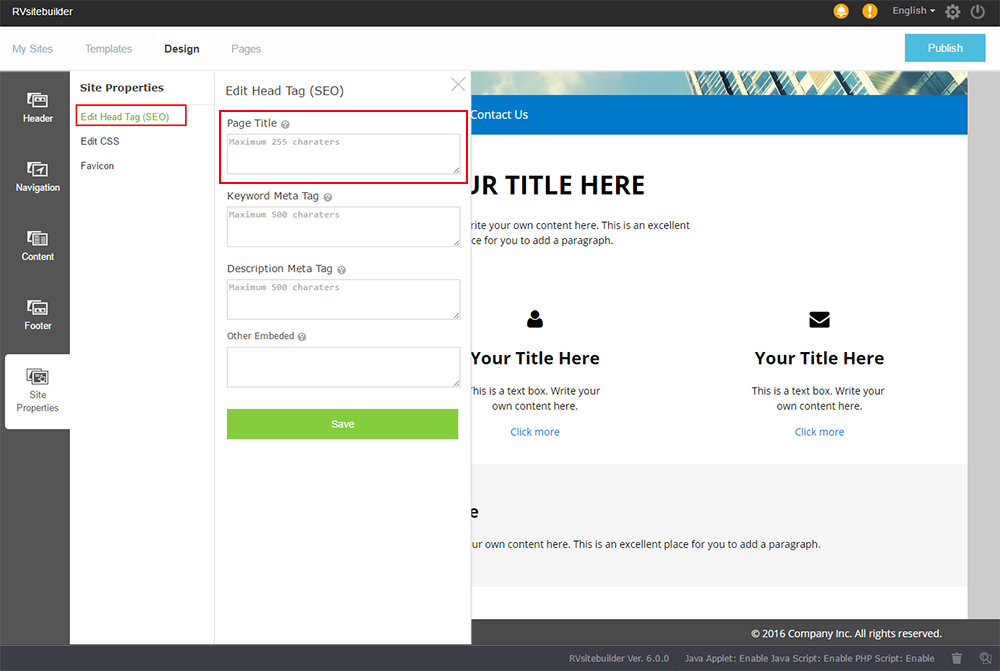Click the help icon beside Page Title
This screenshot has width=1000, height=671.
[286, 125]
